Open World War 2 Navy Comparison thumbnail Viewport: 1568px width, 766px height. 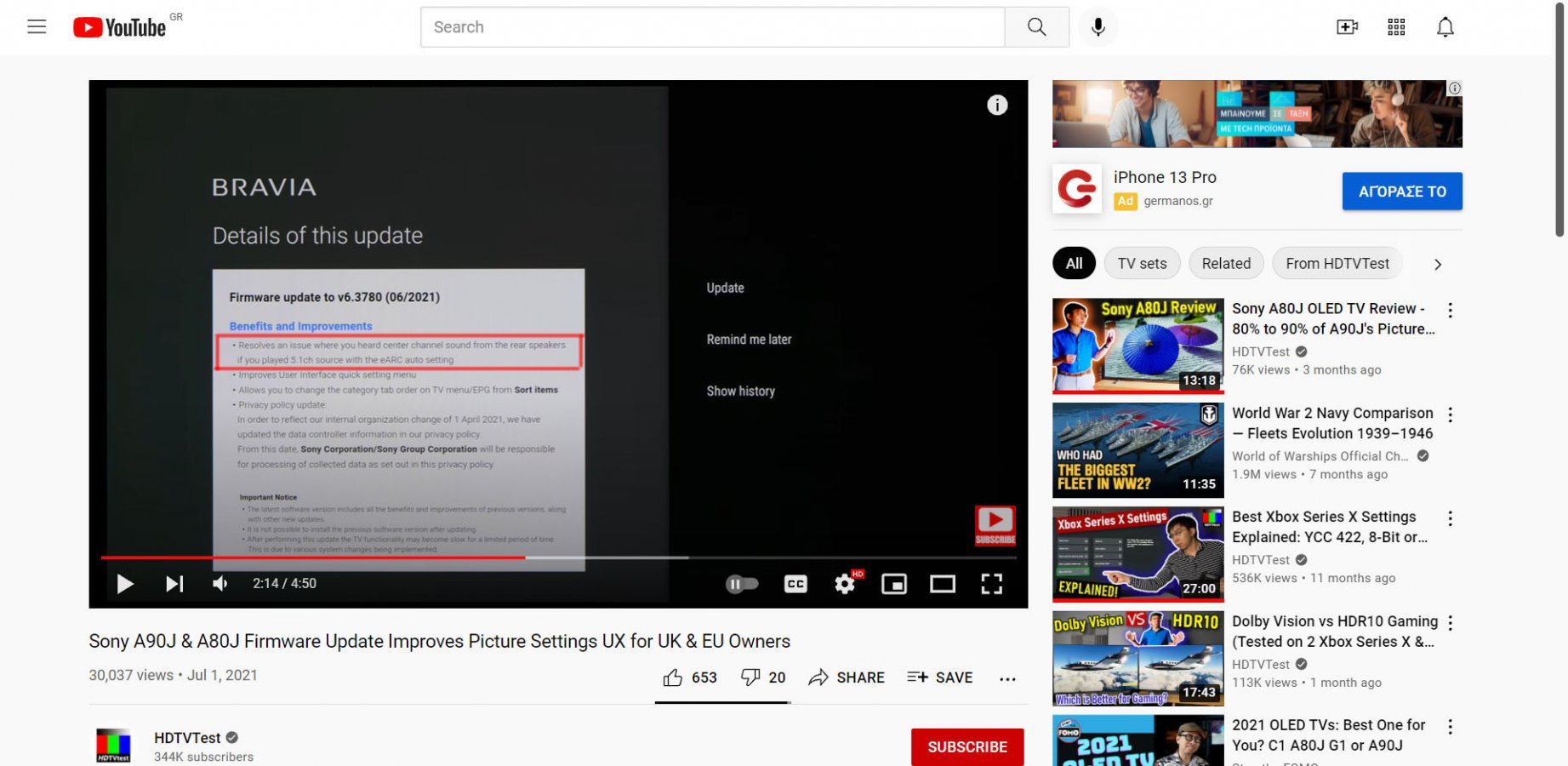point(1138,450)
